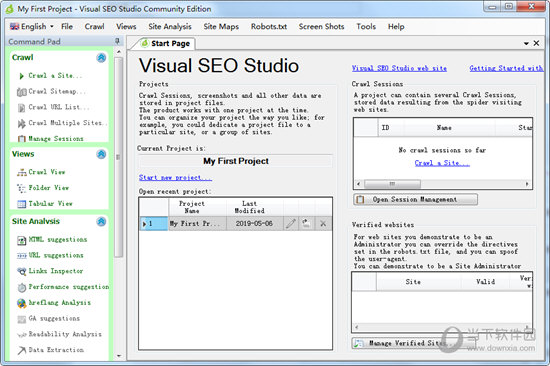This screenshot has height=366, width=550.
Task: Click the URL suggestions icon
Action: click(22, 256)
